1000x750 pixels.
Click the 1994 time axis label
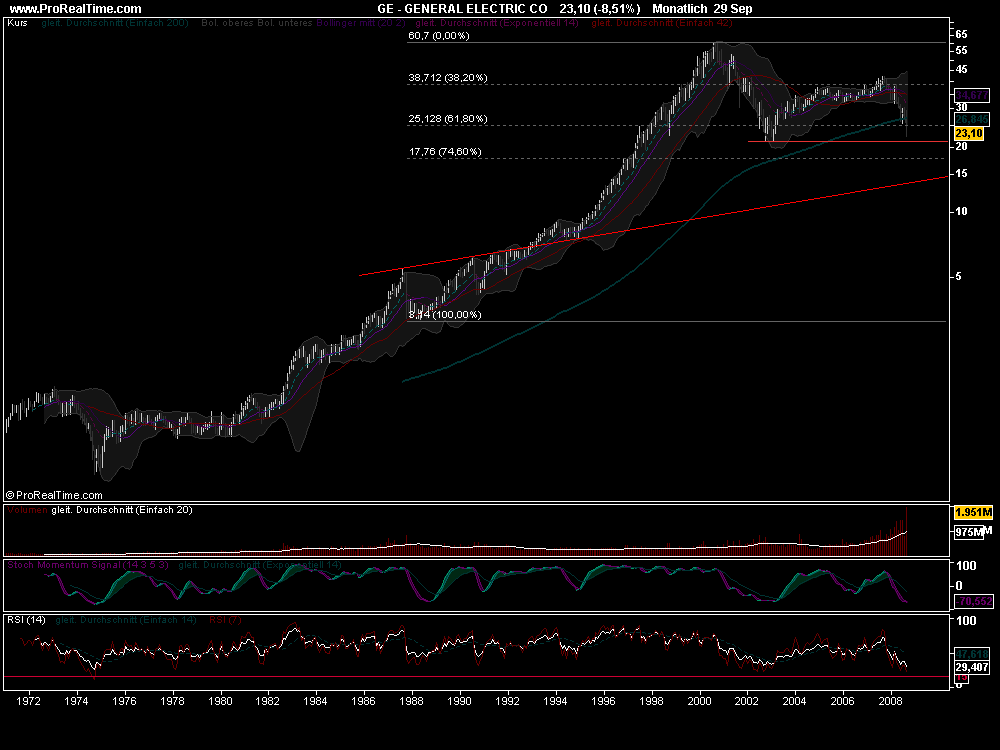tap(555, 701)
